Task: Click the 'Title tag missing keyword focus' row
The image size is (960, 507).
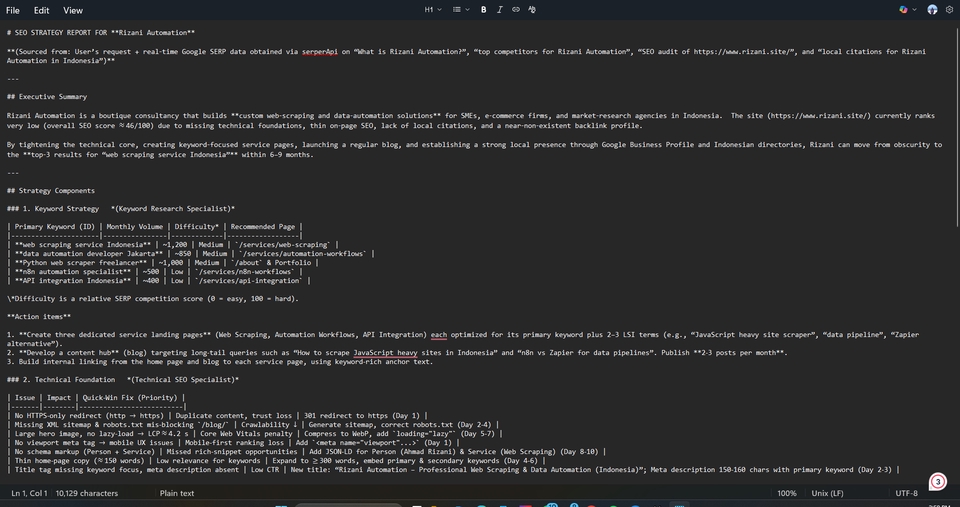Action: point(454,470)
